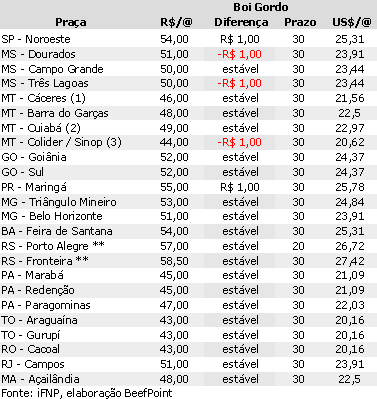
Task: Click the MT - Cáceres (1) label
Action: point(43,98)
